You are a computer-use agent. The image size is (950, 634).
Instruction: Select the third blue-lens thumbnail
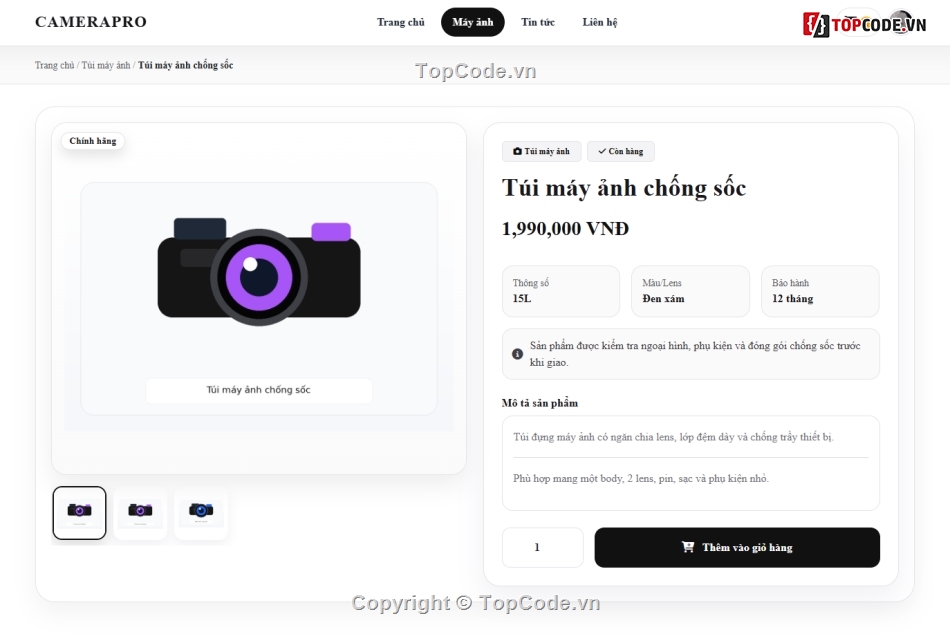(201, 513)
